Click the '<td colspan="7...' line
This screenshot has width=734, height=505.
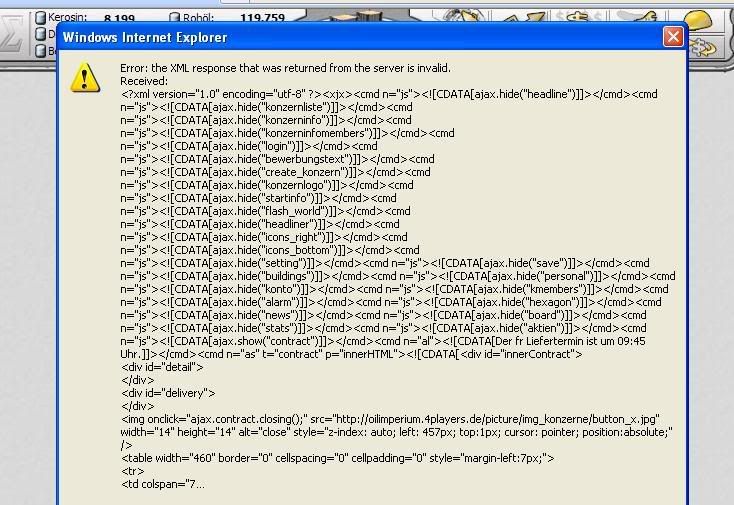tap(163, 484)
